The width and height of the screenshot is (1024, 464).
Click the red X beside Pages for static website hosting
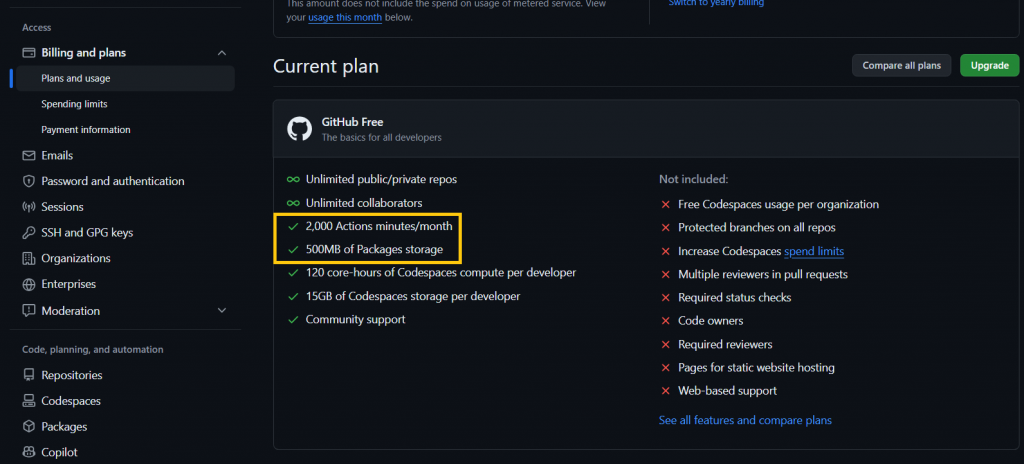(x=665, y=367)
